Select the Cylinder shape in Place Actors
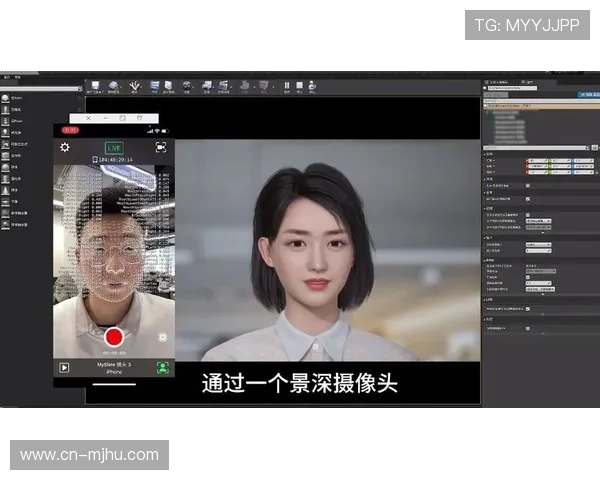Image resolution: width=600 pixels, height=480 pixels. tap(13, 179)
